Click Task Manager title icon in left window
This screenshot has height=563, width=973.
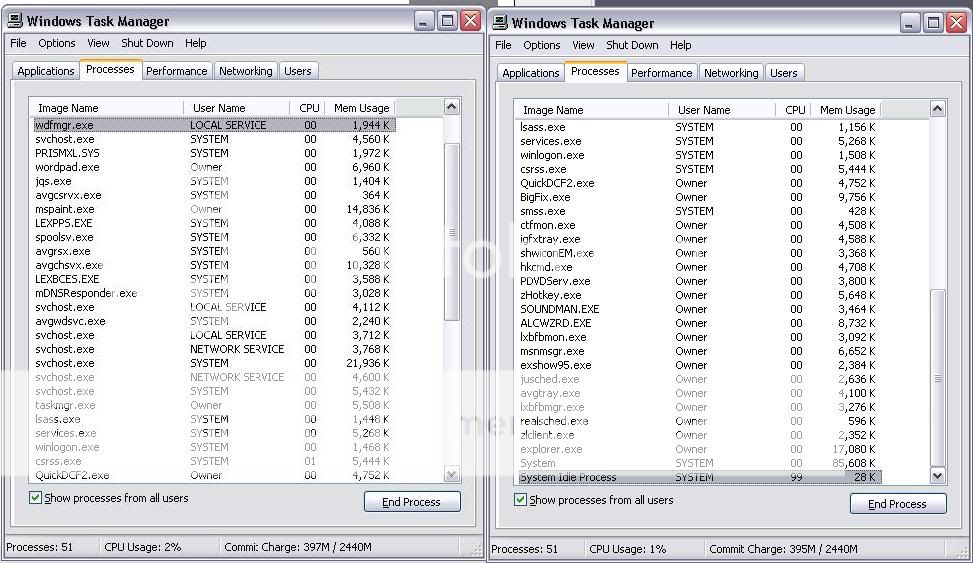[15, 20]
